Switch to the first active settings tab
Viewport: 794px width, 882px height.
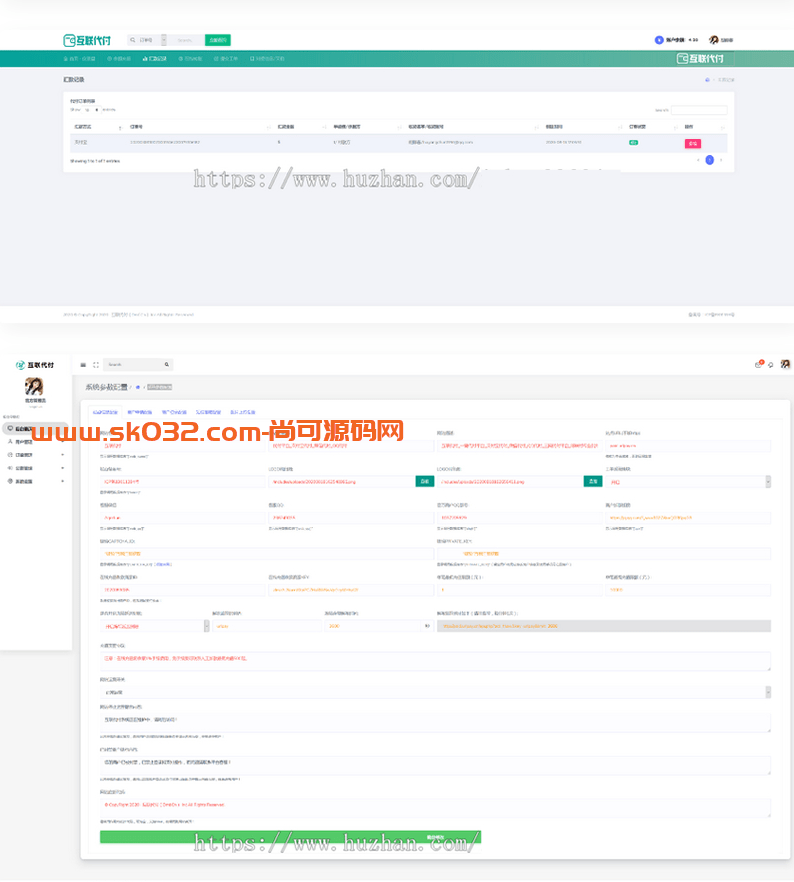105,412
